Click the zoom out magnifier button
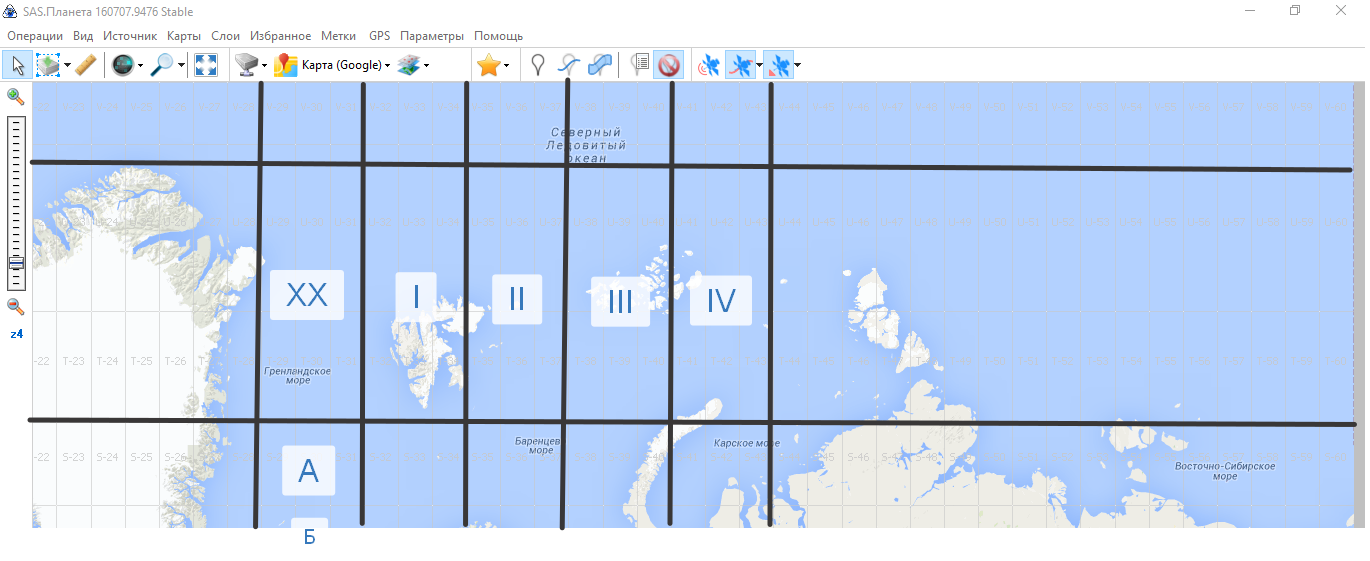Screen dimensions: 1370x561 [15, 306]
